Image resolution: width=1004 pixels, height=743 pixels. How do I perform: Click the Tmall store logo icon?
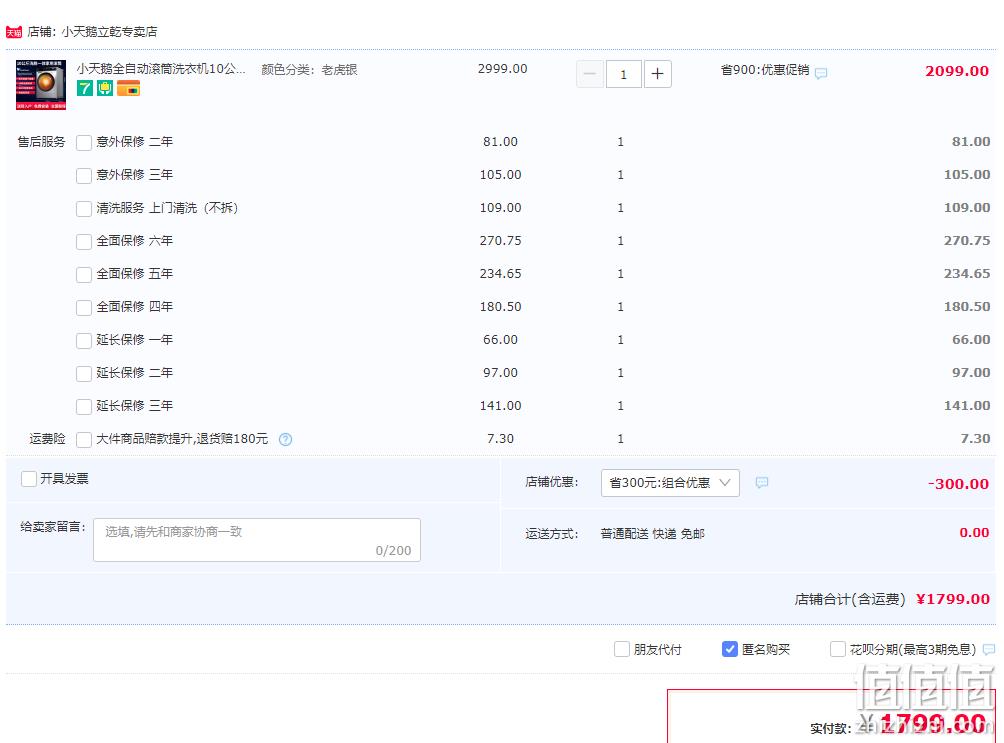pyautogui.click(x=14, y=32)
